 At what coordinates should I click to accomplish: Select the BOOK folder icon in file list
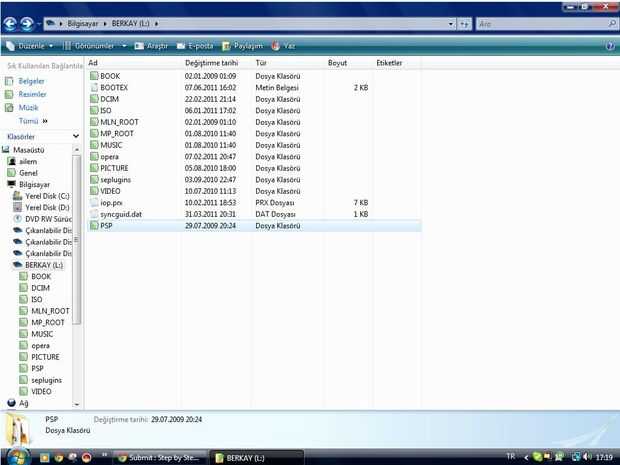pos(94,76)
